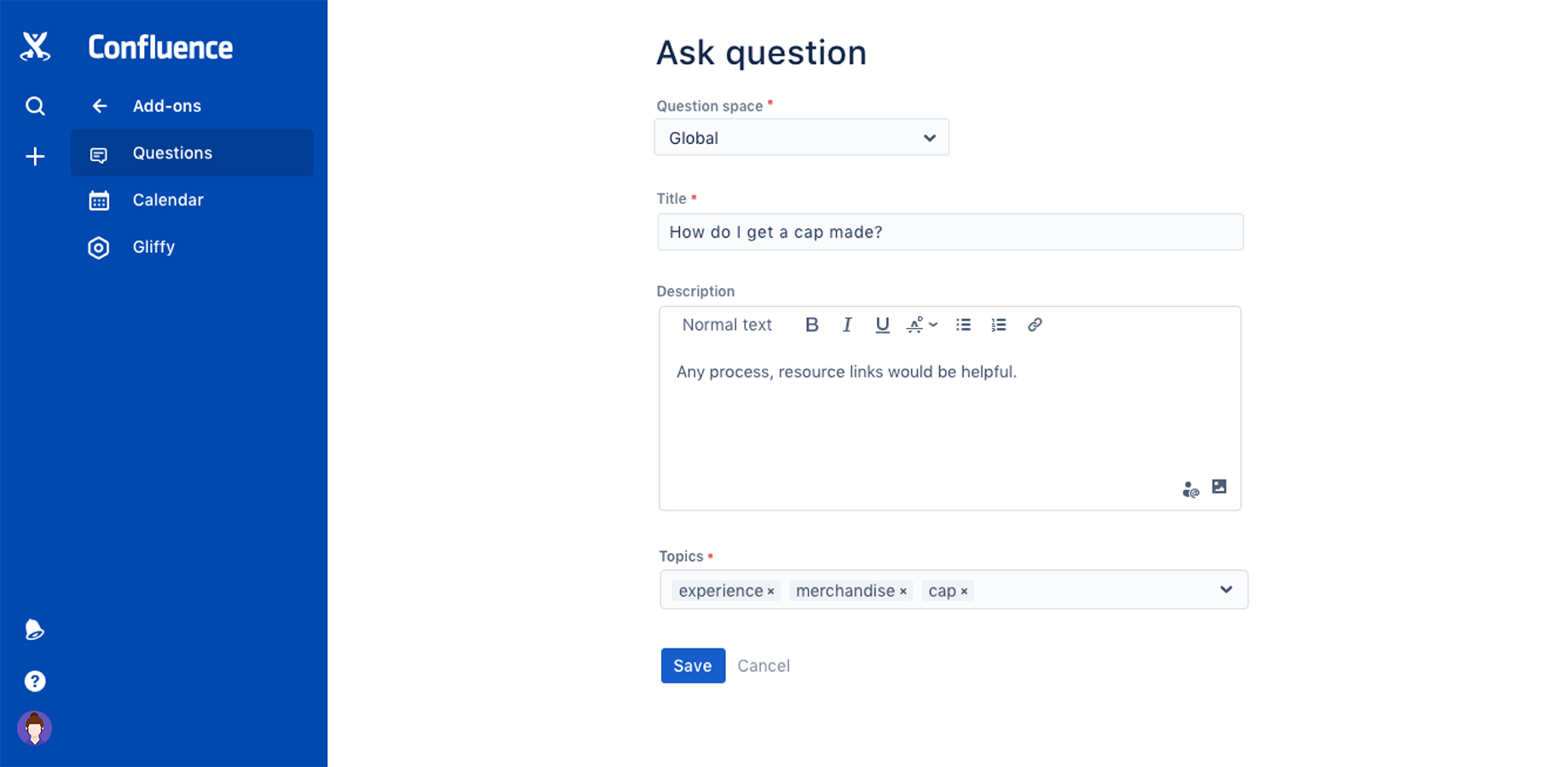Image resolution: width=1568 pixels, height=767 pixels.
Task: Save the question
Action: pyautogui.click(x=693, y=666)
